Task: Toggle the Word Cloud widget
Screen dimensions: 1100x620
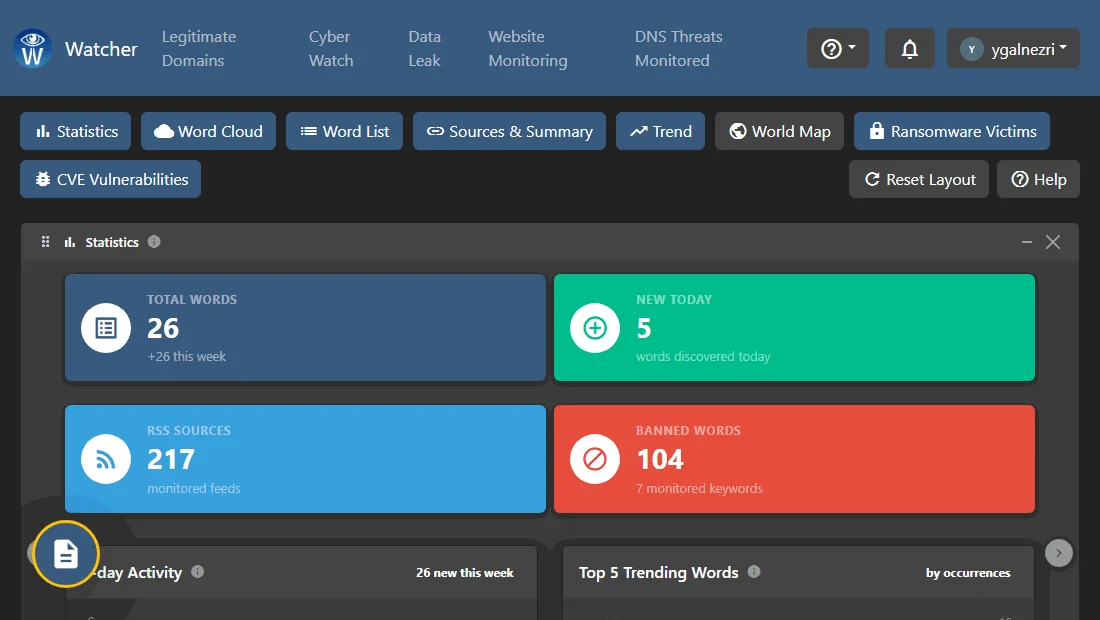Action: [208, 131]
